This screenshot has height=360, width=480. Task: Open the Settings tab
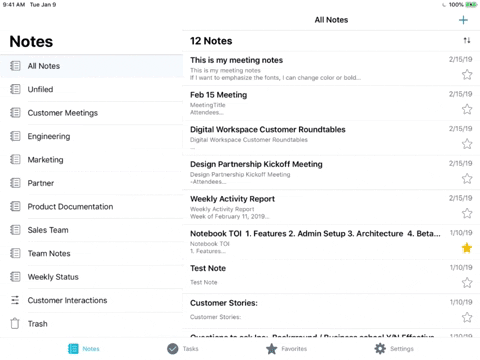click(x=394, y=349)
